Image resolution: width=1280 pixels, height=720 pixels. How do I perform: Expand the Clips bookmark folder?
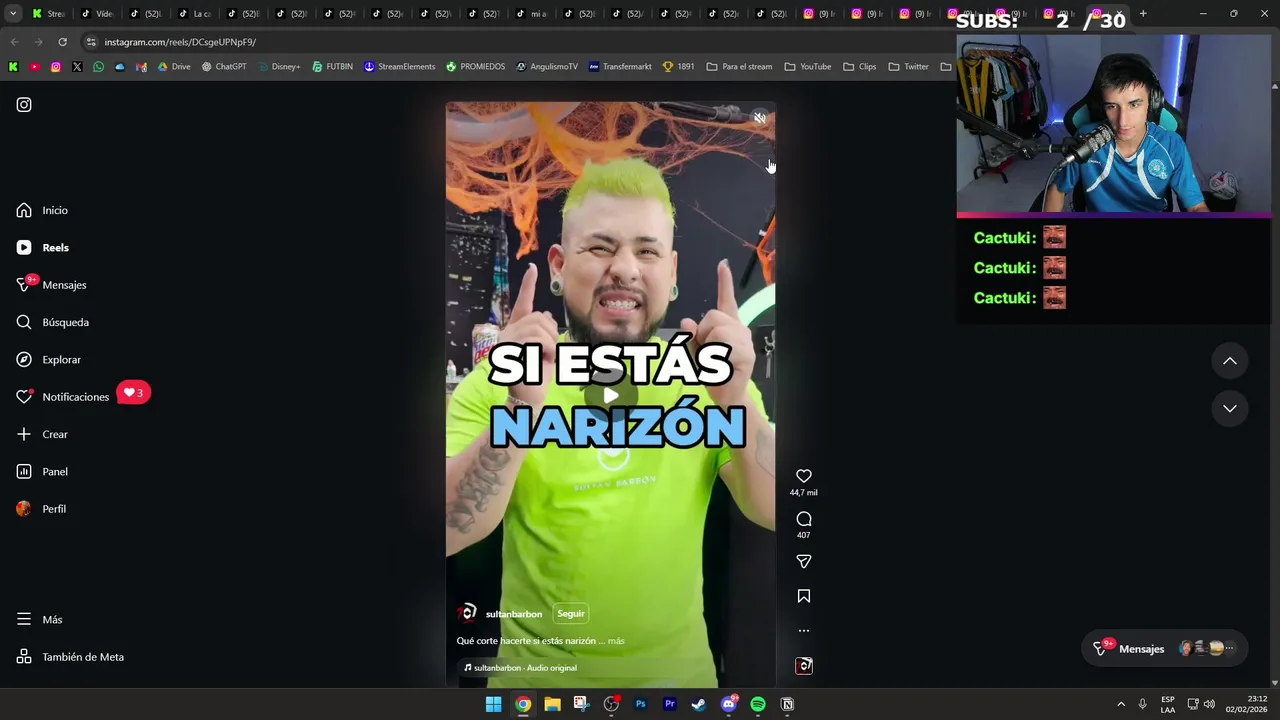click(x=860, y=67)
